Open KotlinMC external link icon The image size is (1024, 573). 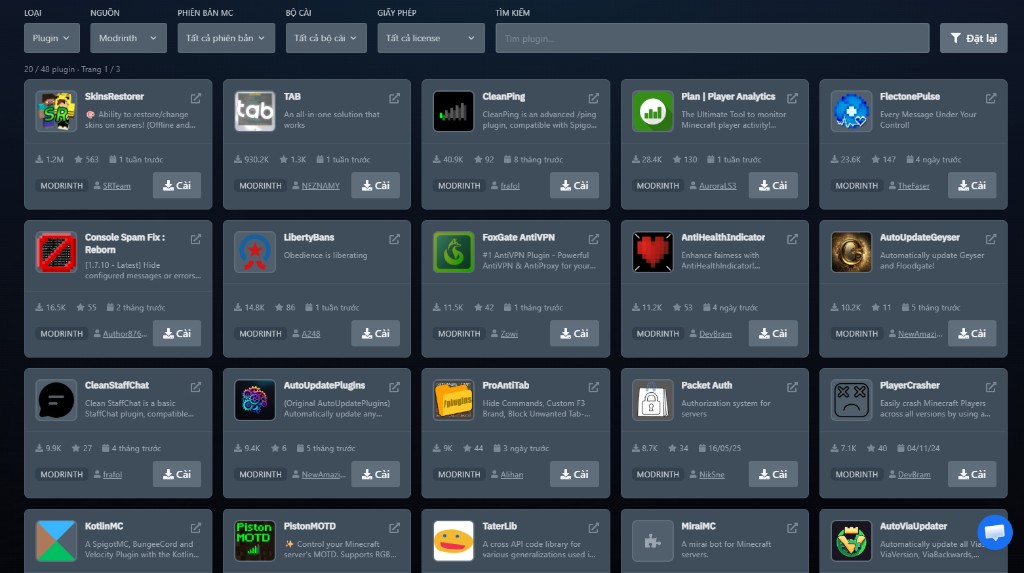pos(195,527)
